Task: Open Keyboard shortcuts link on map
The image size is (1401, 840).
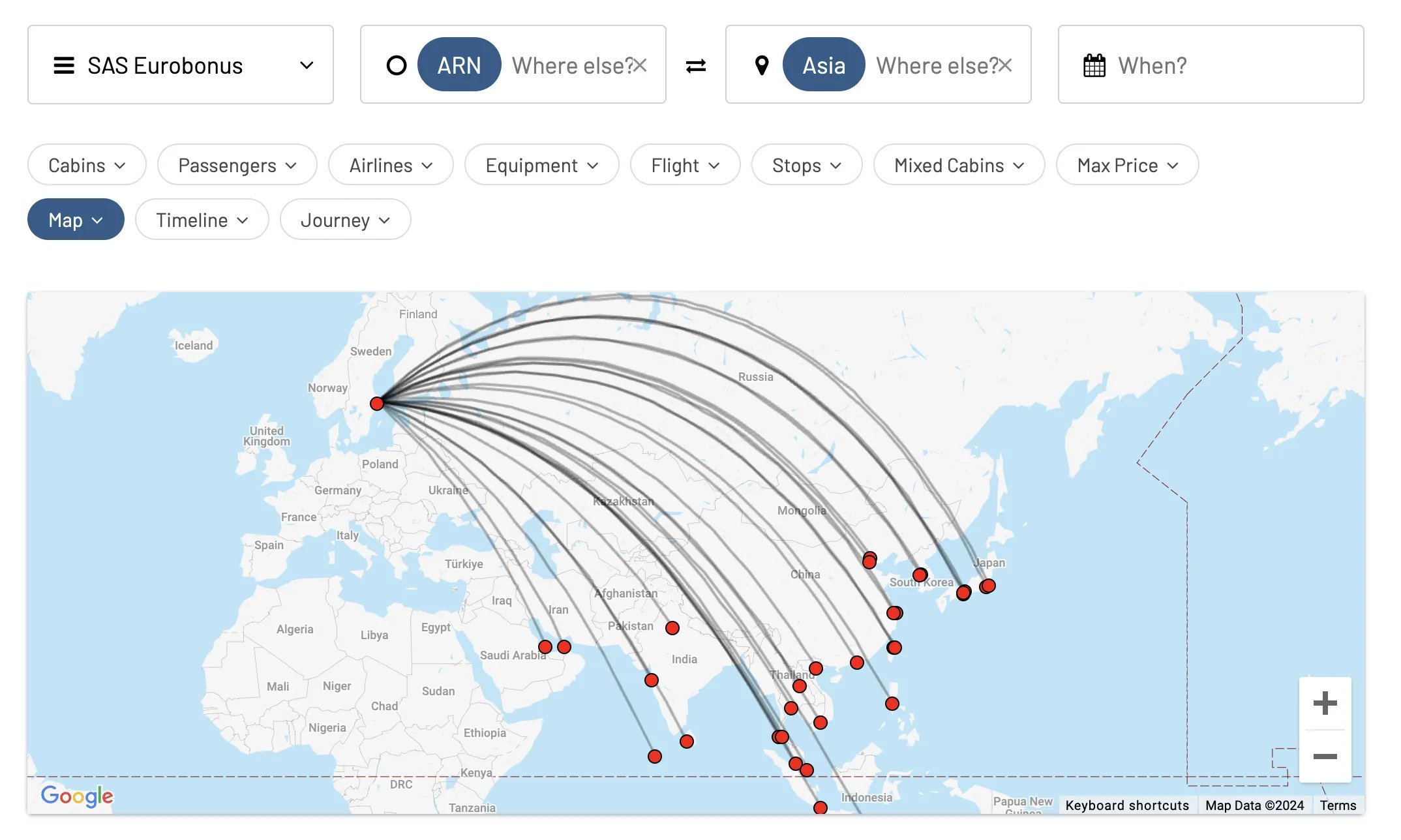Action: (x=1127, y=805)
